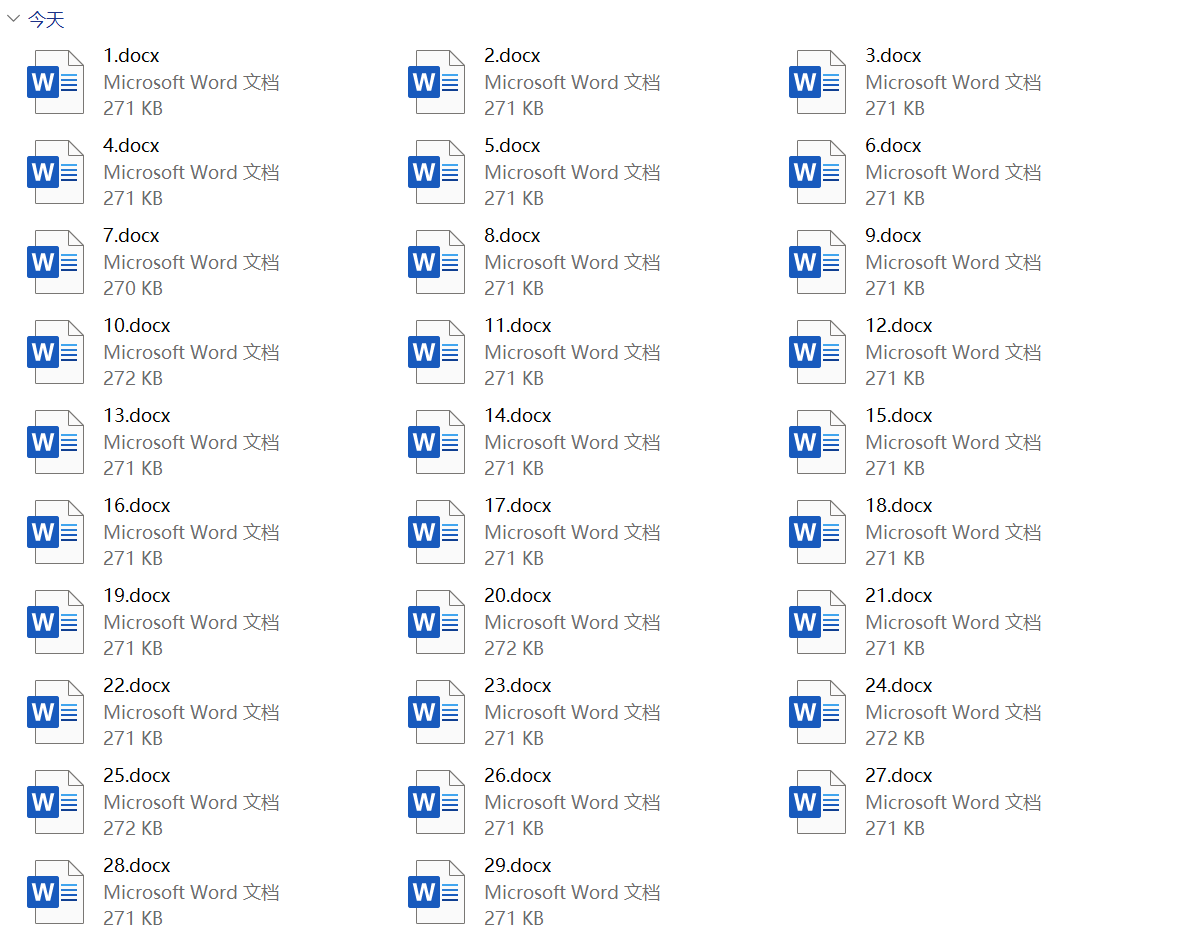Click the file name 22.docx
Viewport: 1187px width, 942px height.
pyautogui.click(x=137, y=686)
